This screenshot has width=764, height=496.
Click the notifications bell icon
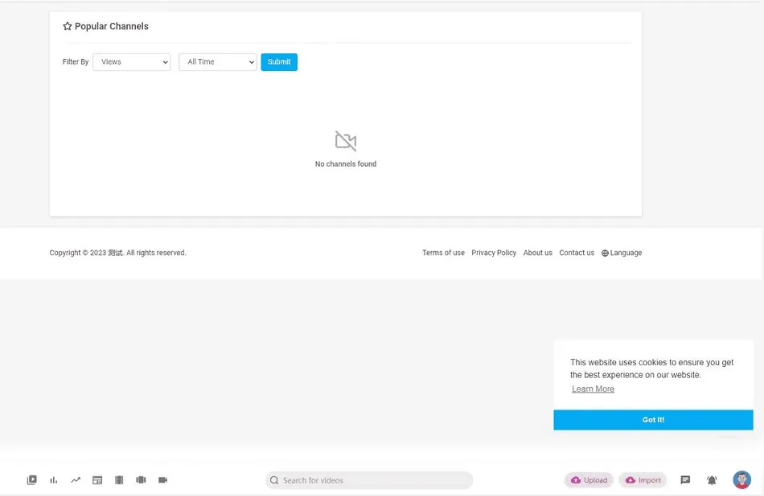tap(712, 480)
